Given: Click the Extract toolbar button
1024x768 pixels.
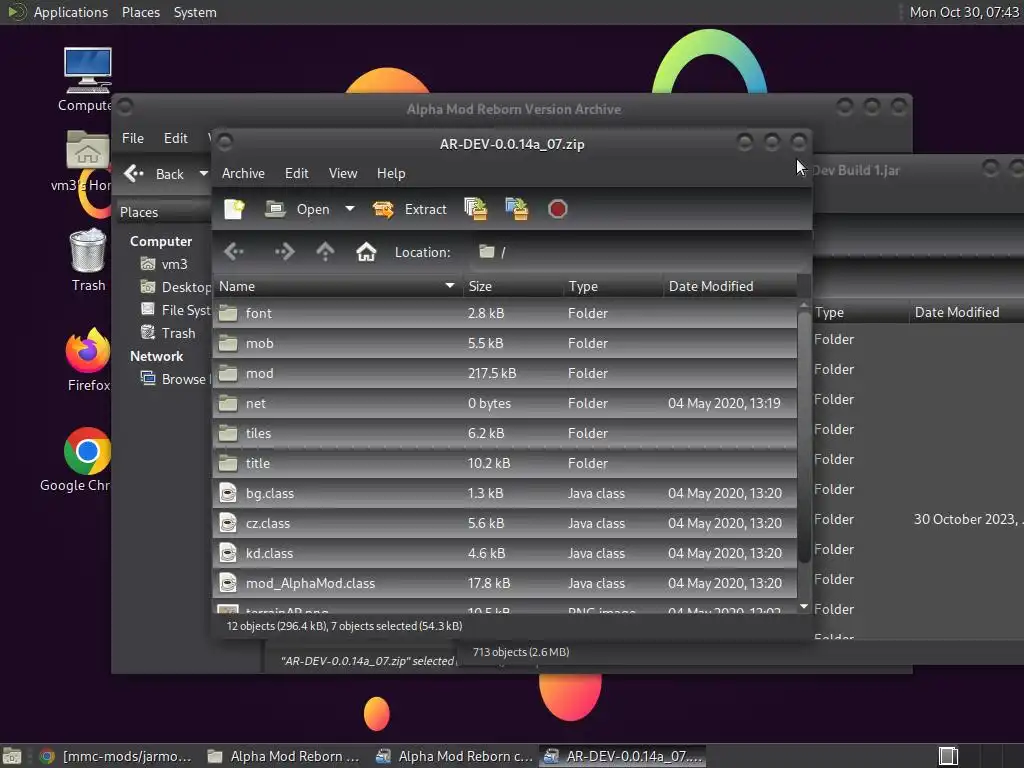Looking at the screenshot, I should [409, 209].
